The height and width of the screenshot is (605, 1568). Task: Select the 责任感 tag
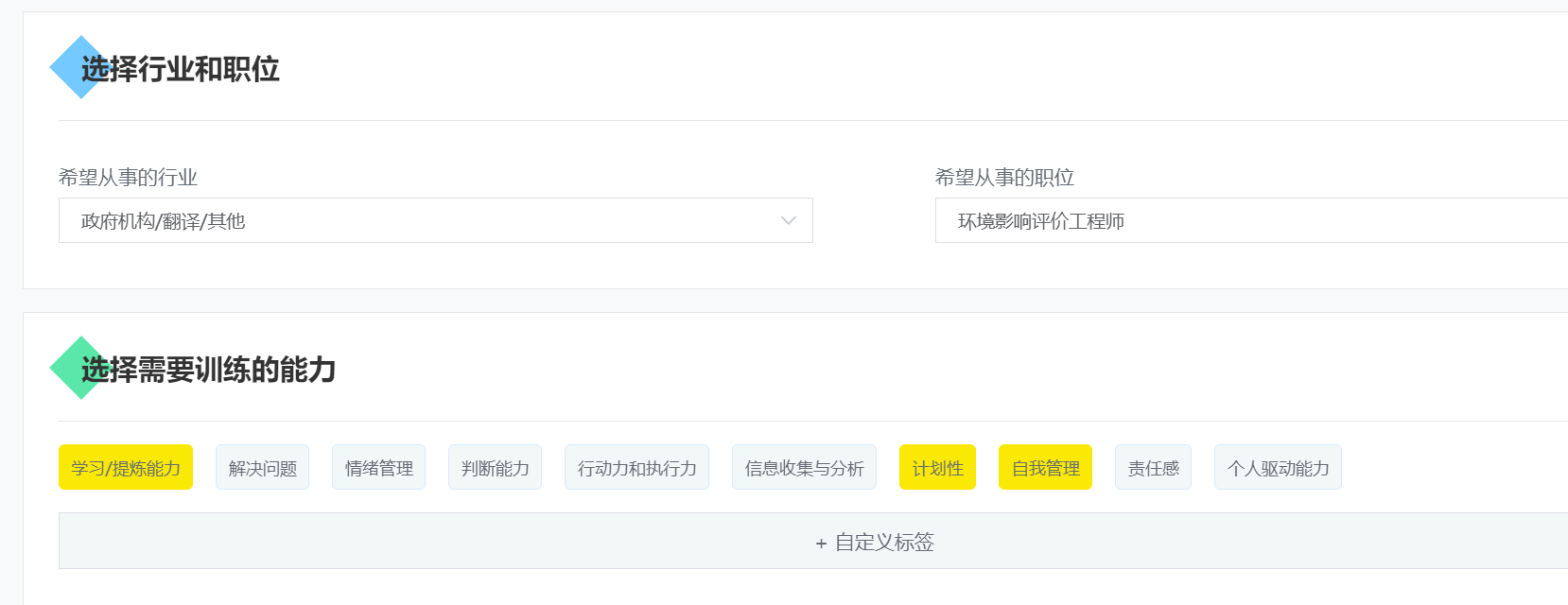click(x=1153, y=468)
